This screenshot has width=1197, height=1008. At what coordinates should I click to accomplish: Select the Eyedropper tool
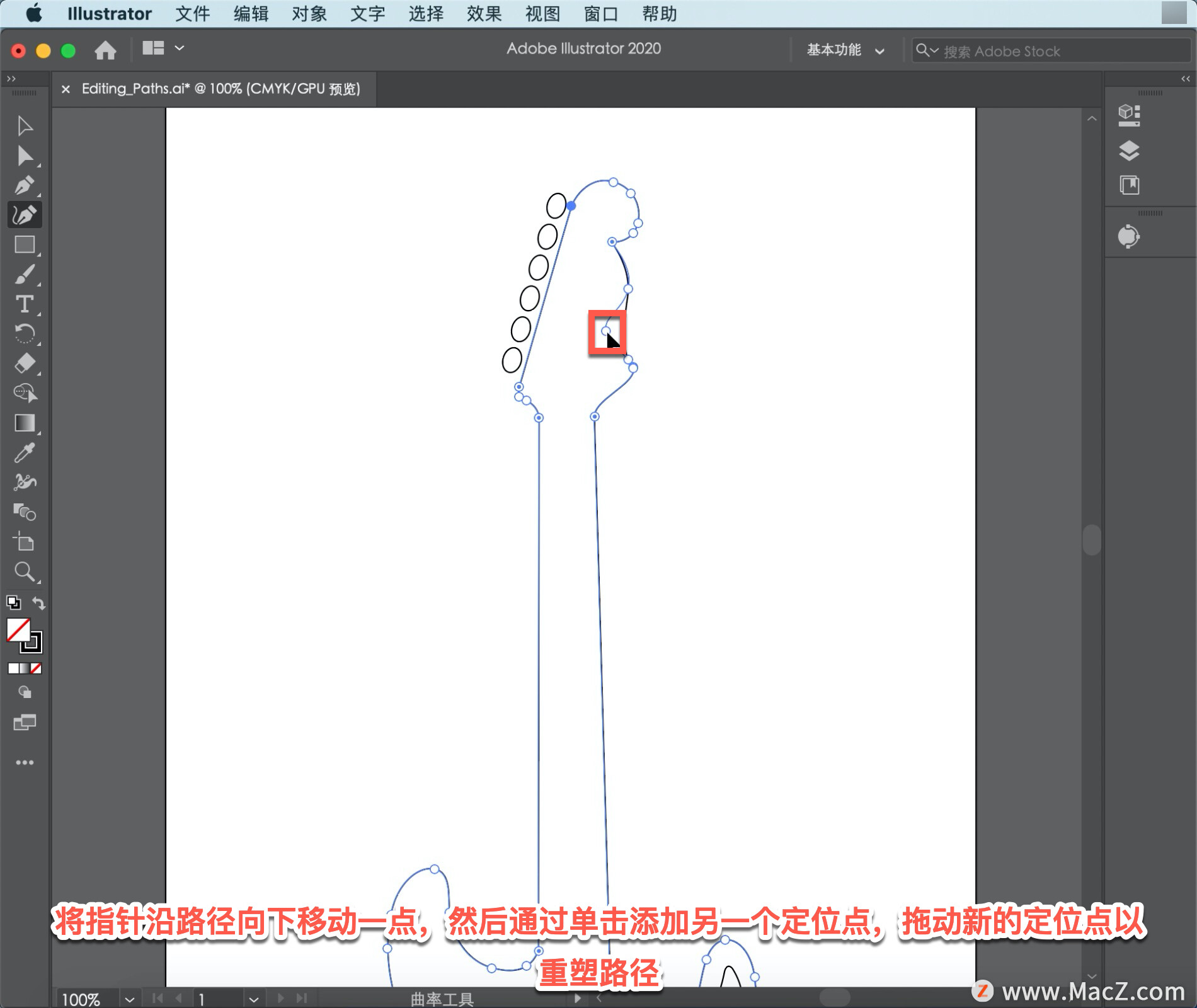(25, 452)
